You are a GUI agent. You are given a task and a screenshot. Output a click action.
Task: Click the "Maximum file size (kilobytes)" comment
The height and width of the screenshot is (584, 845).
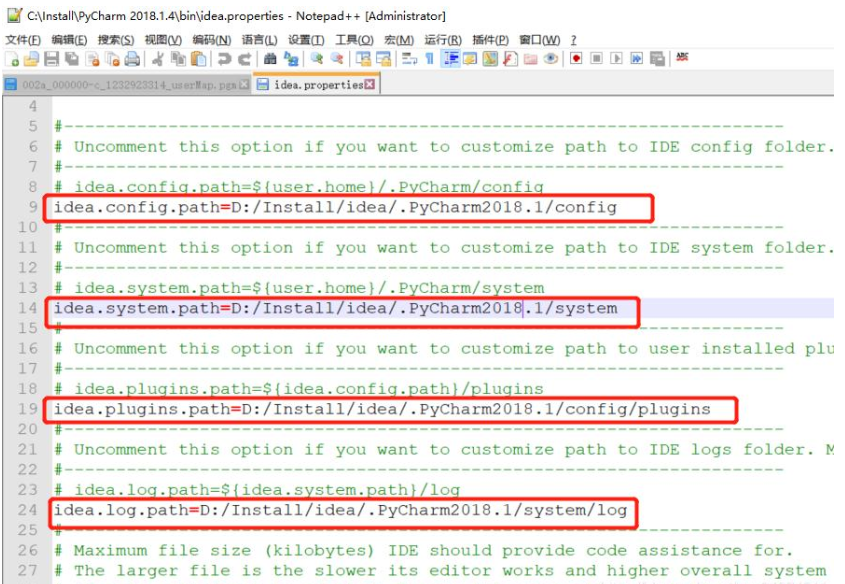[x=423, y=551]
